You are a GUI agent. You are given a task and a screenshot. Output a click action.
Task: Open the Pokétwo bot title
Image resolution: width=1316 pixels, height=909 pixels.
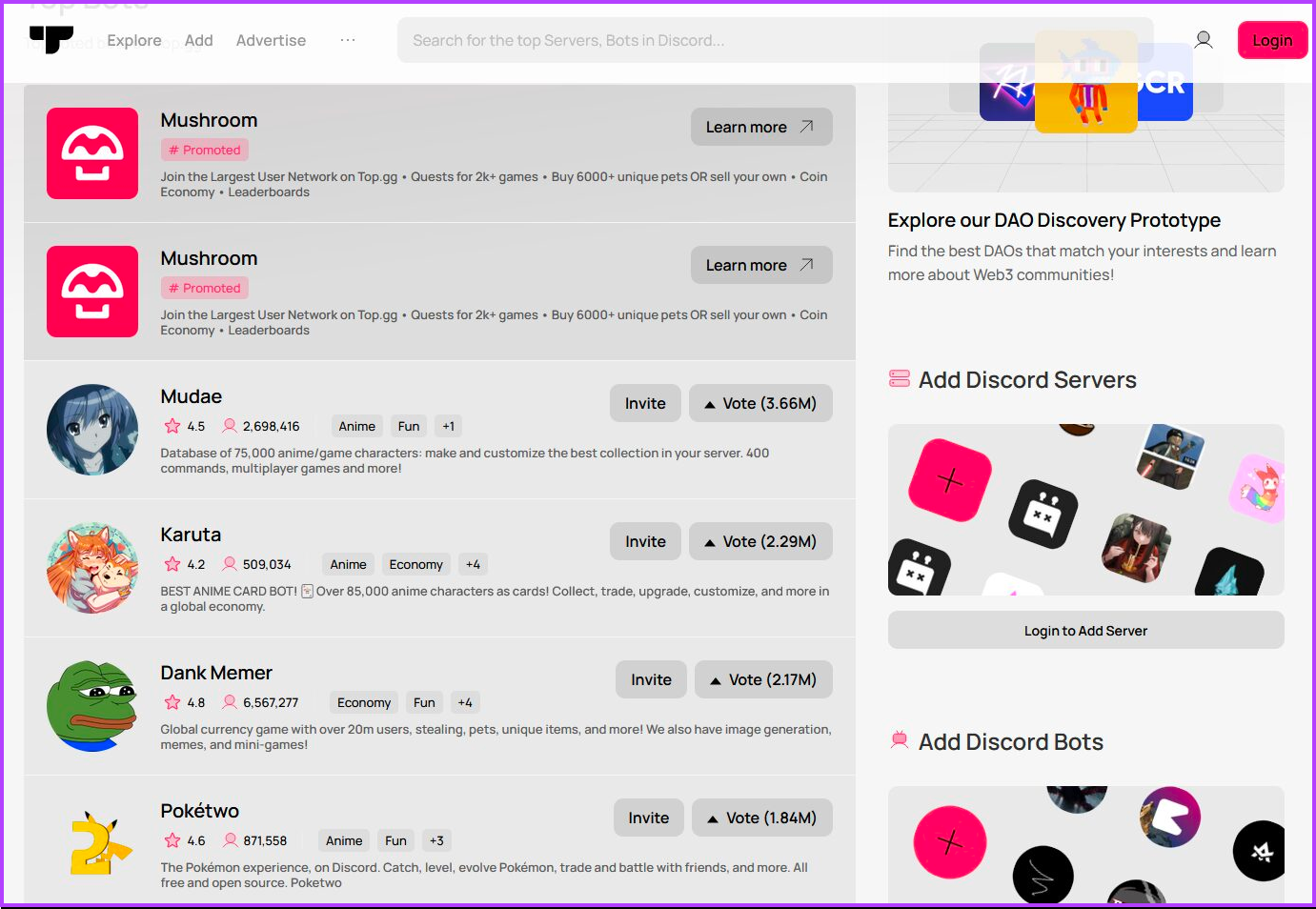pos(200,811)
